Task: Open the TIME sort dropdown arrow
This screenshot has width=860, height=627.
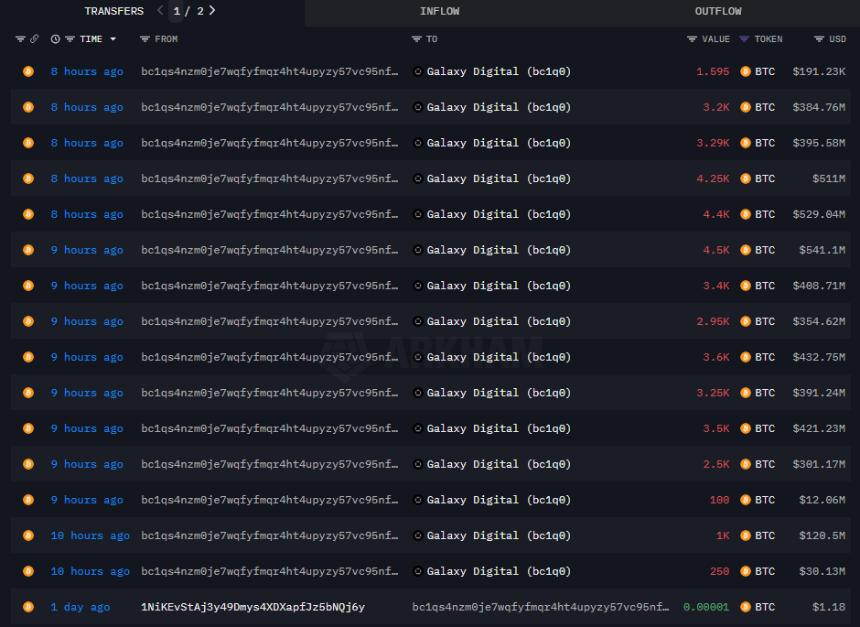Action: tap(112, 40)
